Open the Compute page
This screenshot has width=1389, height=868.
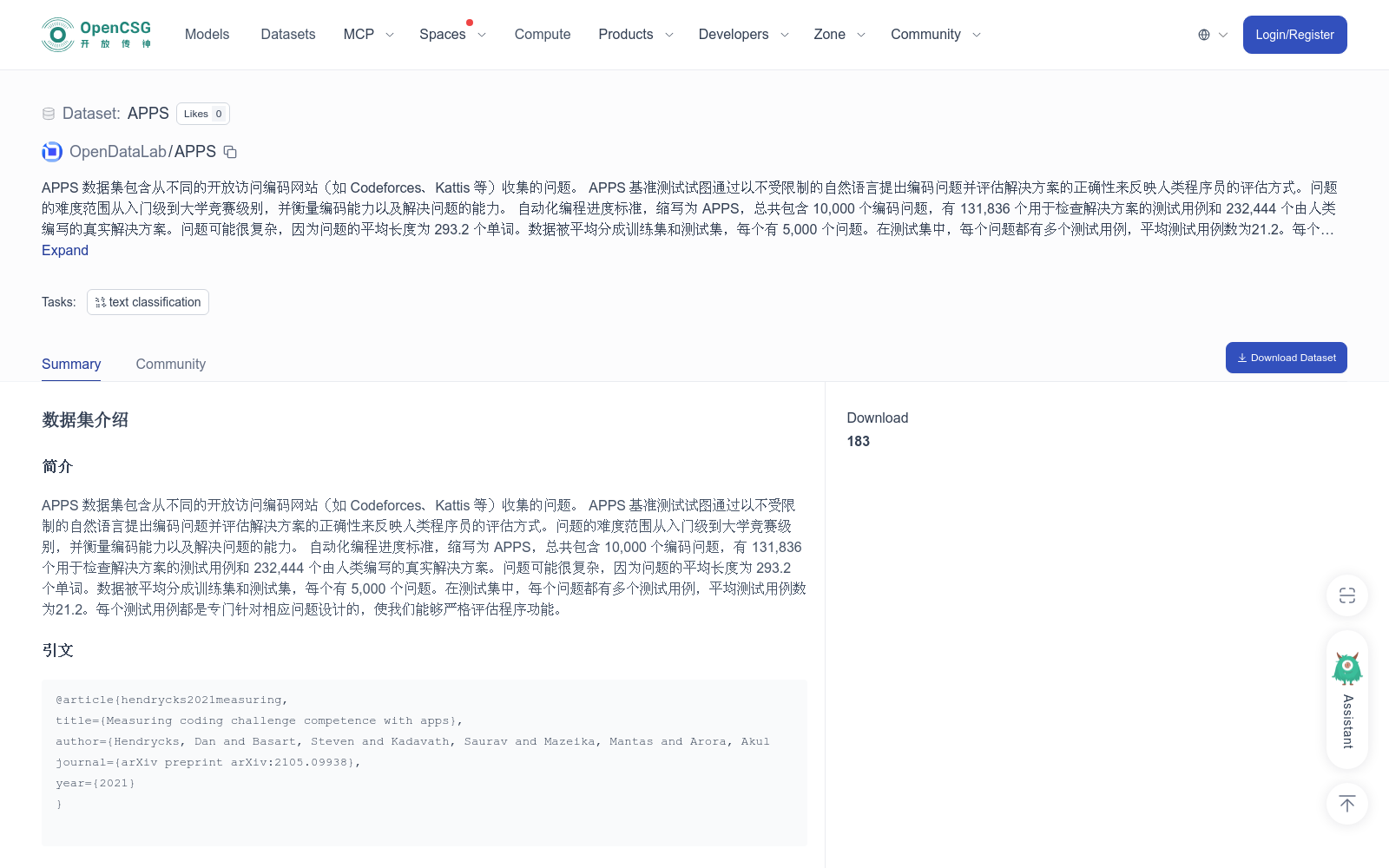(x=543, y=35)
